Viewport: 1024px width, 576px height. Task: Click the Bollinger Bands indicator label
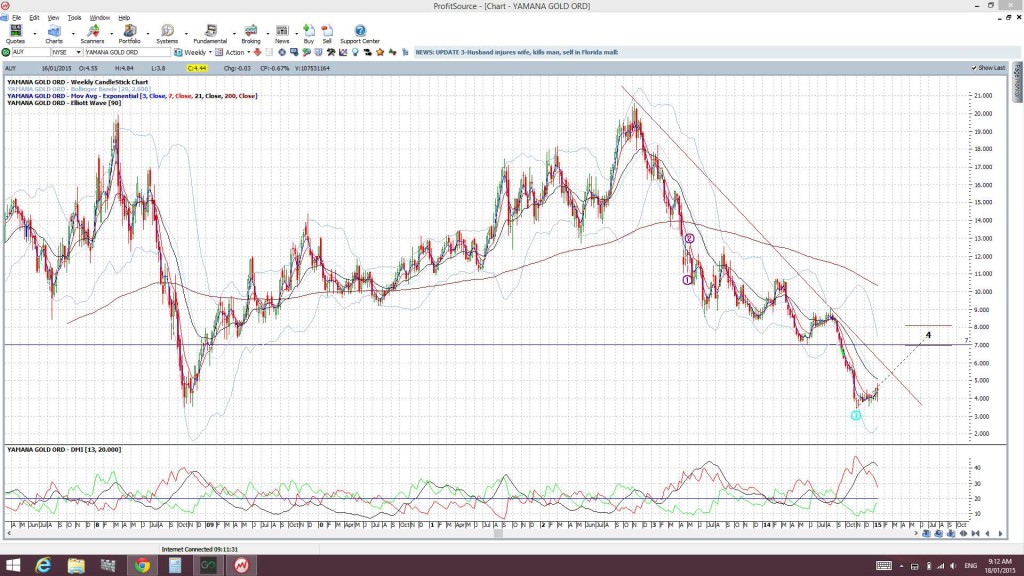[78, 89]
